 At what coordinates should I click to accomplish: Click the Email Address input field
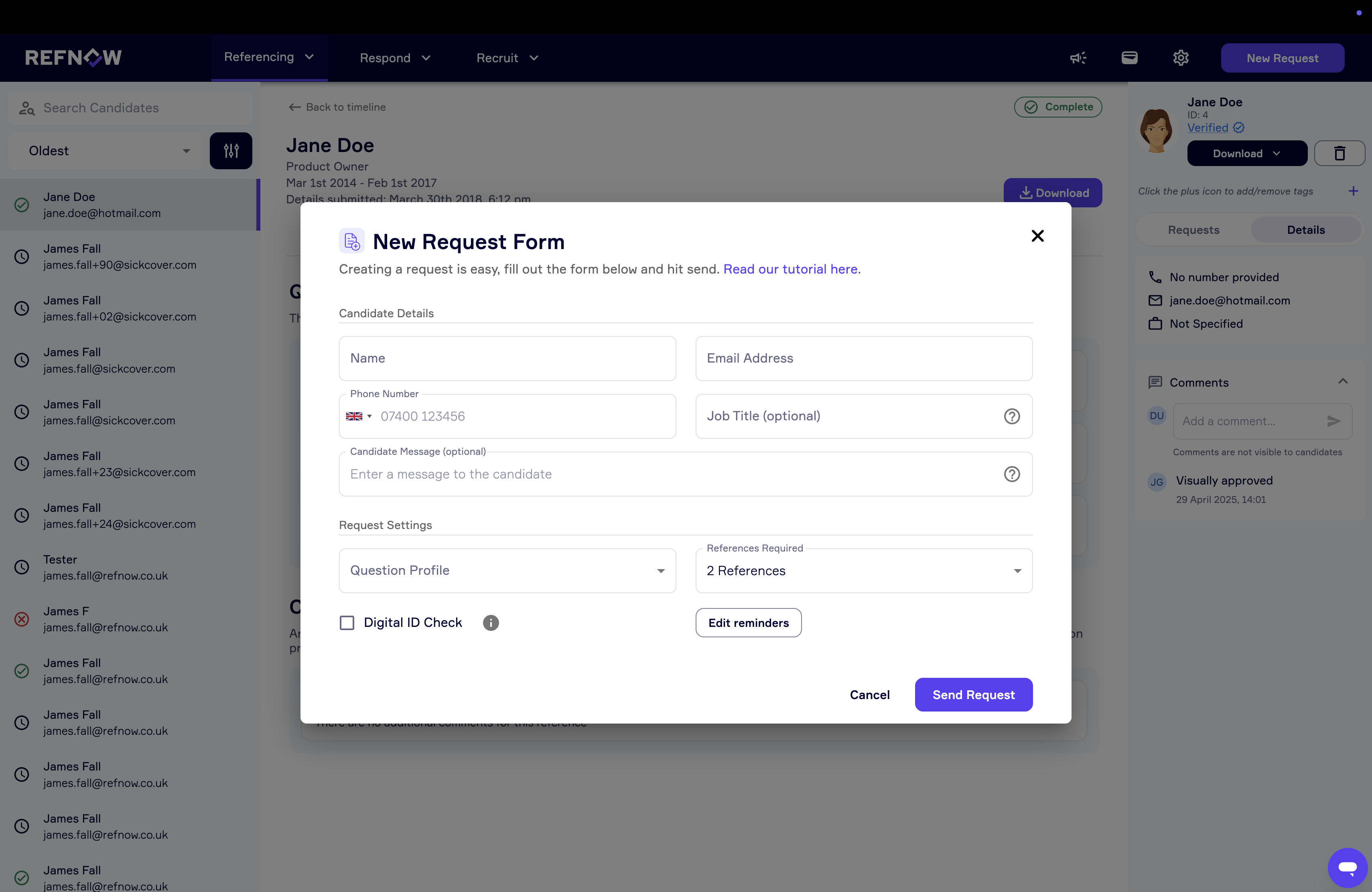click(864, 359)
